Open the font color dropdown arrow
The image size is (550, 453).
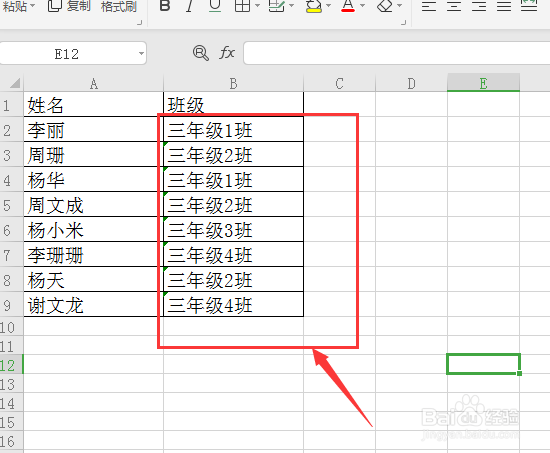click(363, 6)
